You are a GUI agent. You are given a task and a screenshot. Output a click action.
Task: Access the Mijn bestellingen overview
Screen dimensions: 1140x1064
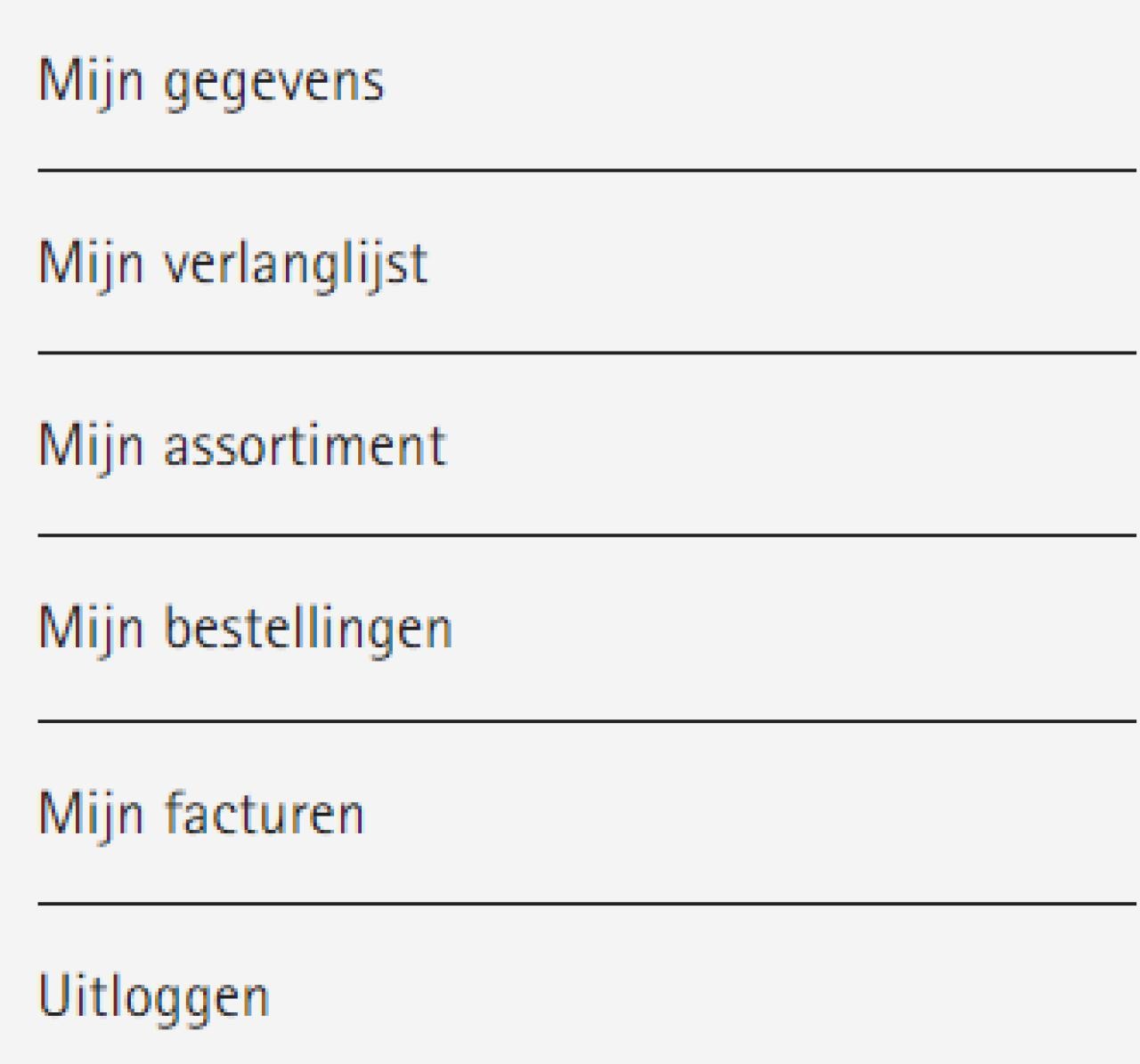click(245, 629)
